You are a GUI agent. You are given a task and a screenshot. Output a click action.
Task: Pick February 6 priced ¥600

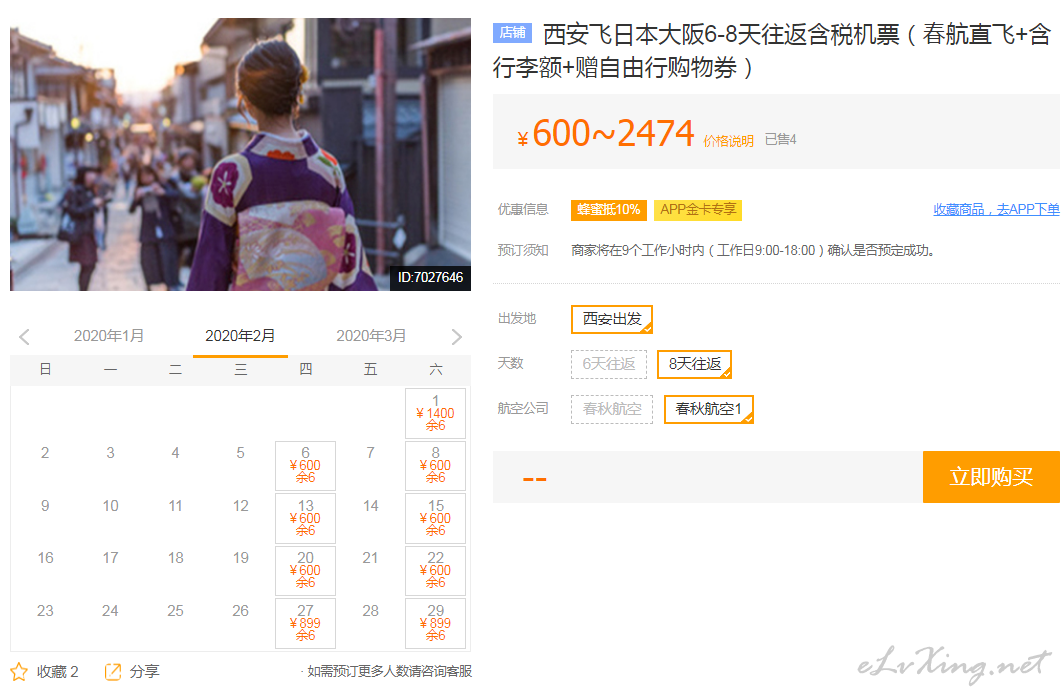click(305, 466)
